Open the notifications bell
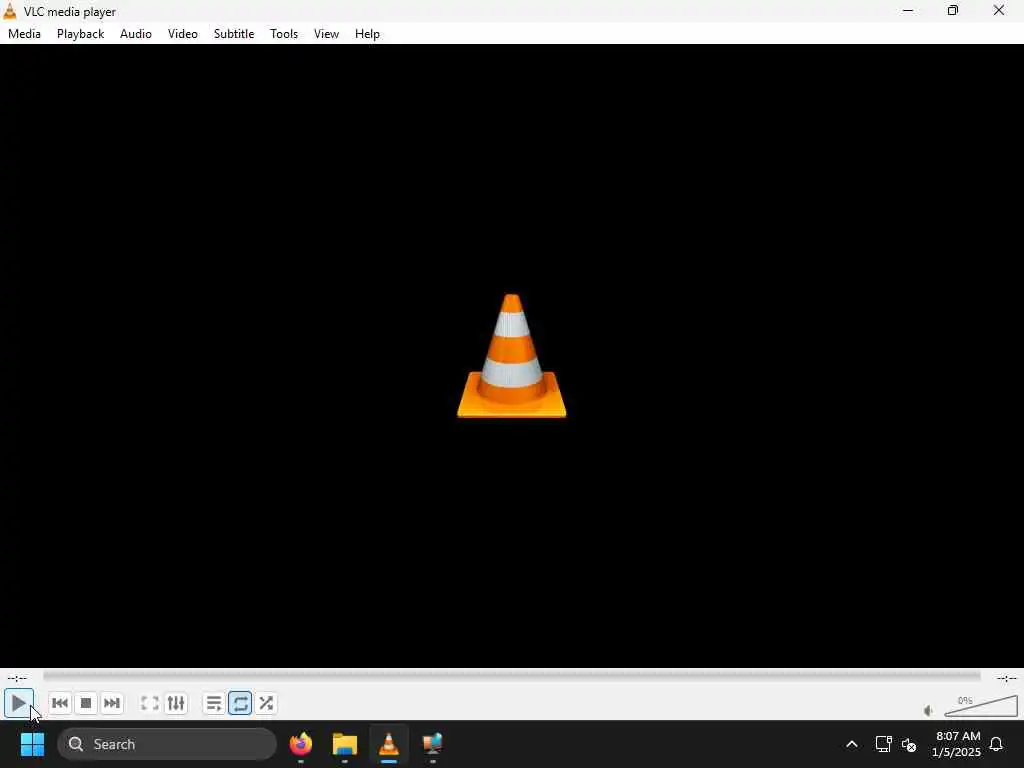Screen dimensions: 1024x768 [x=997, y=744]
